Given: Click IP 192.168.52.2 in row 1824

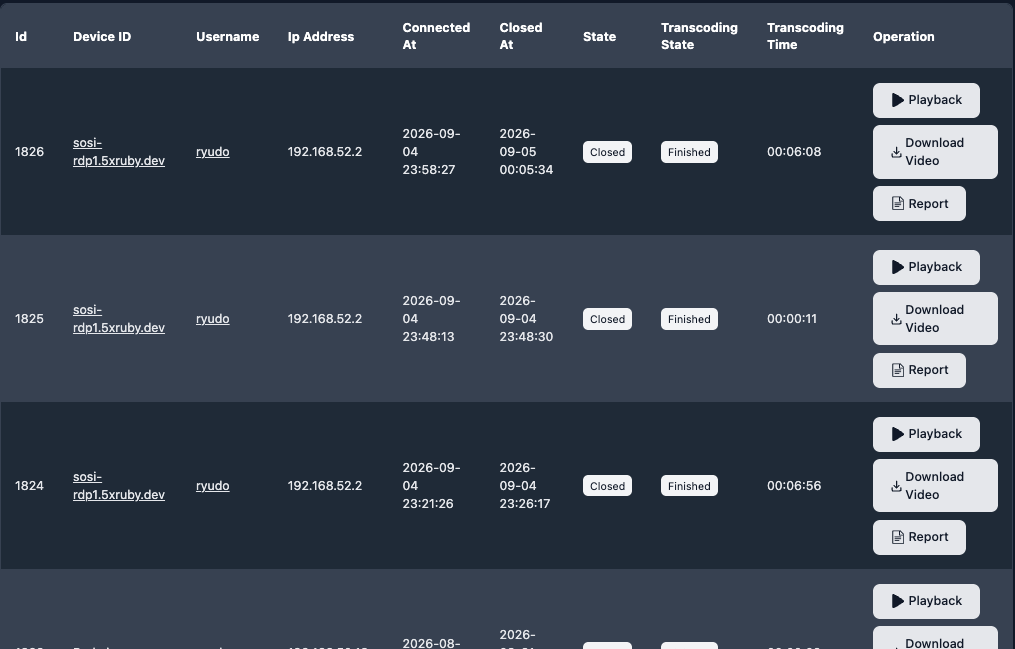Looking at the screenshot, I should click(x=324, y=486).
